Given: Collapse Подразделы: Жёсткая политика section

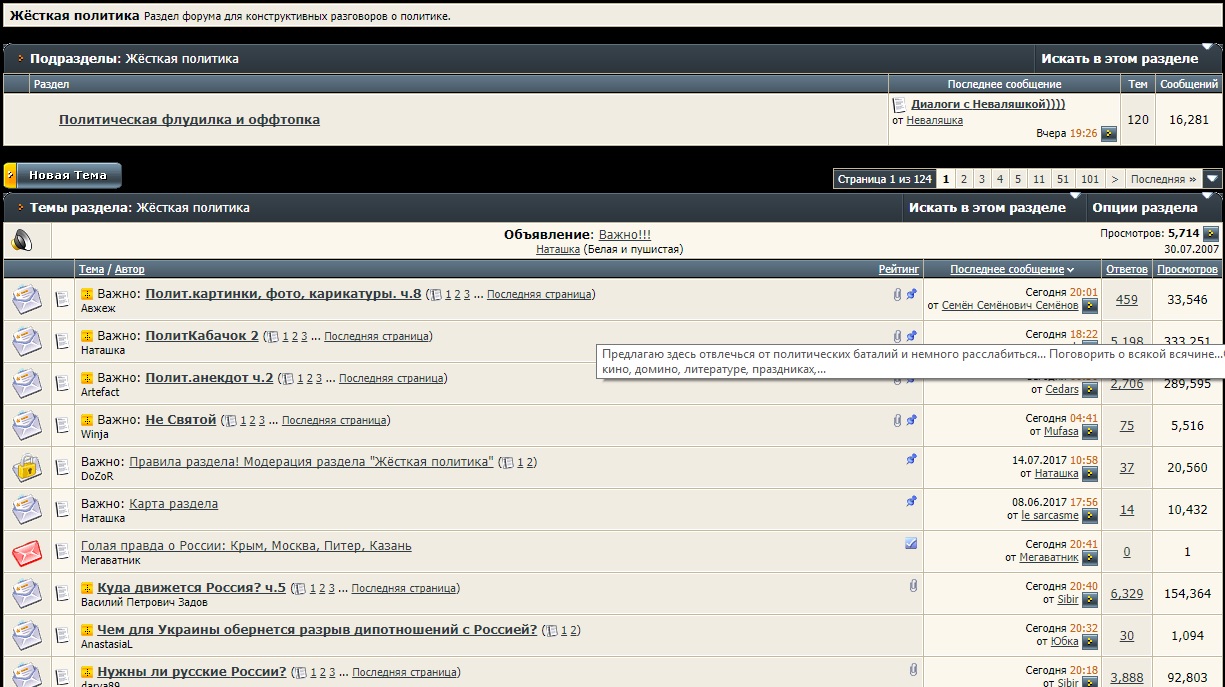Looking at the screenshot, I should pos(20,58).
